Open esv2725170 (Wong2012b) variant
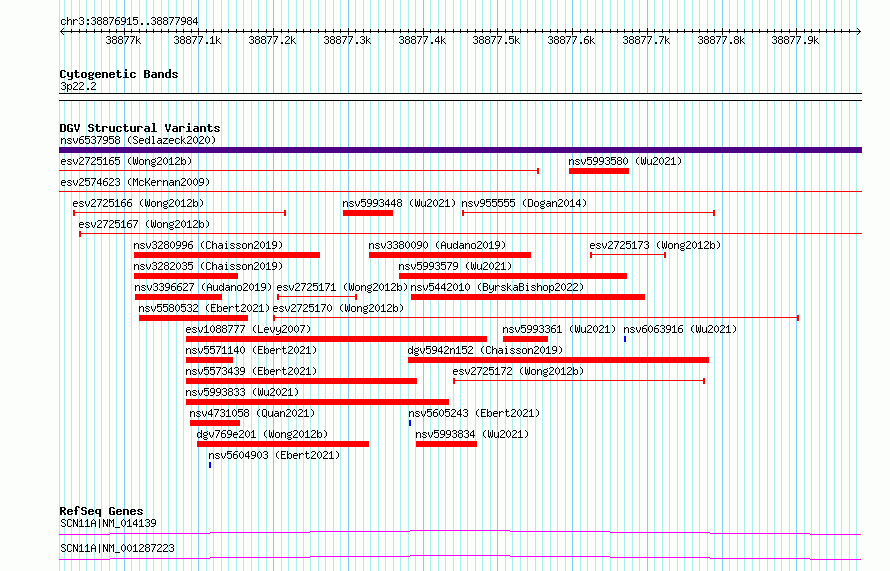This screenshot has height=571, width=890. (x=339, y=308)
